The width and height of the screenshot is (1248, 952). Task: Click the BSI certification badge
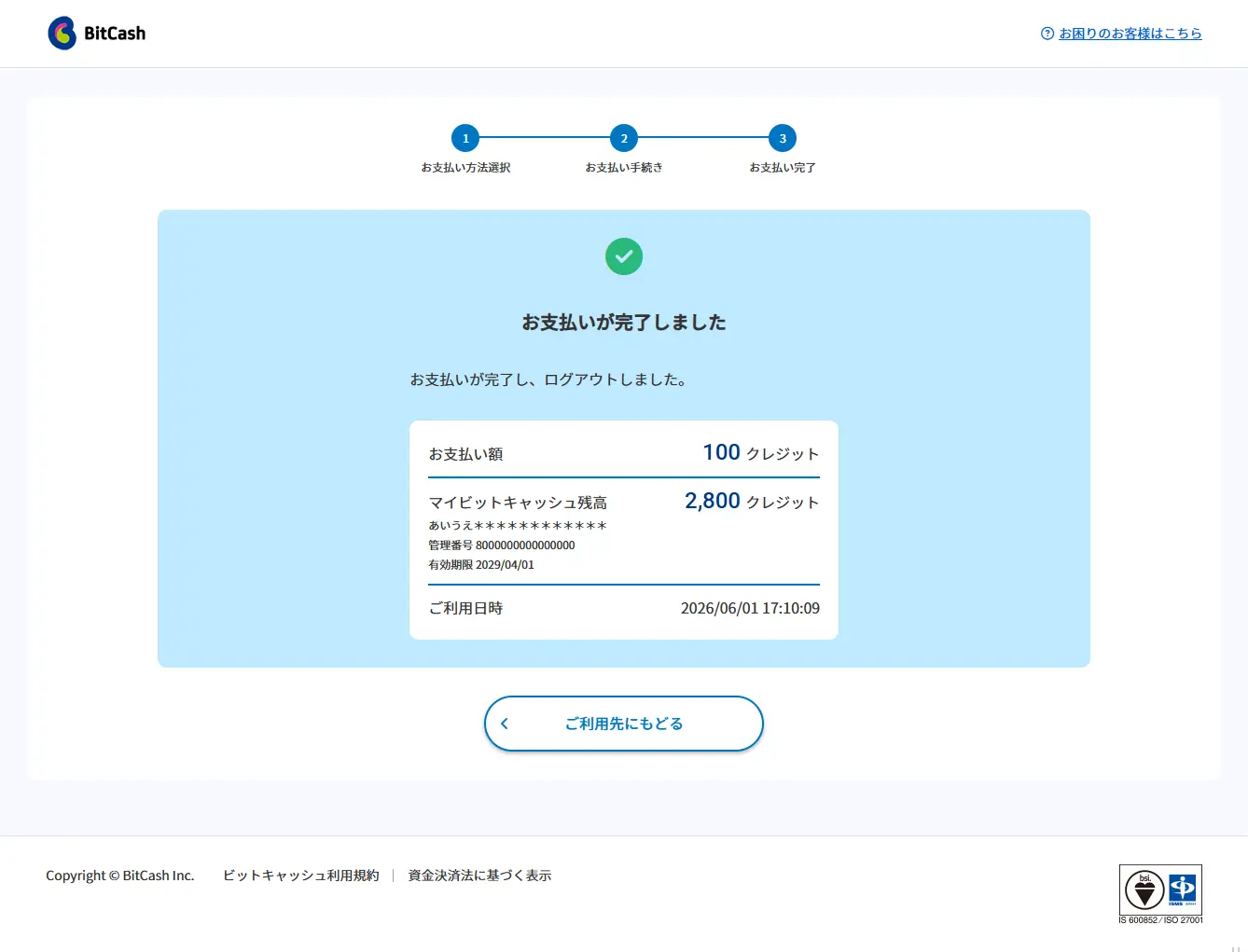point(1144,890)
